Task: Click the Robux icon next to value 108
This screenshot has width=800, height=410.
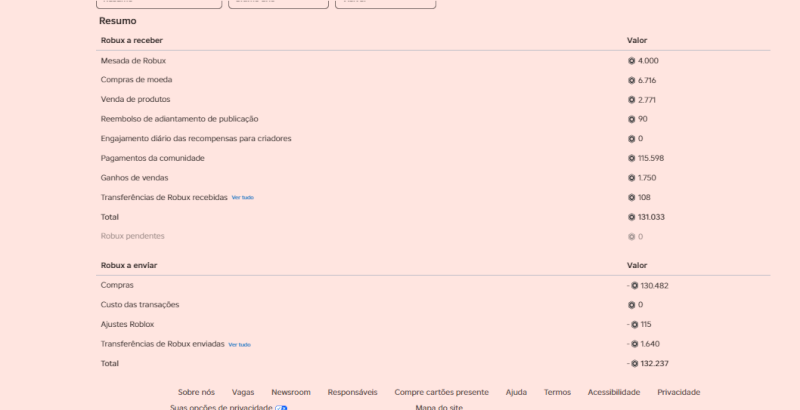Action: [631, 197]
